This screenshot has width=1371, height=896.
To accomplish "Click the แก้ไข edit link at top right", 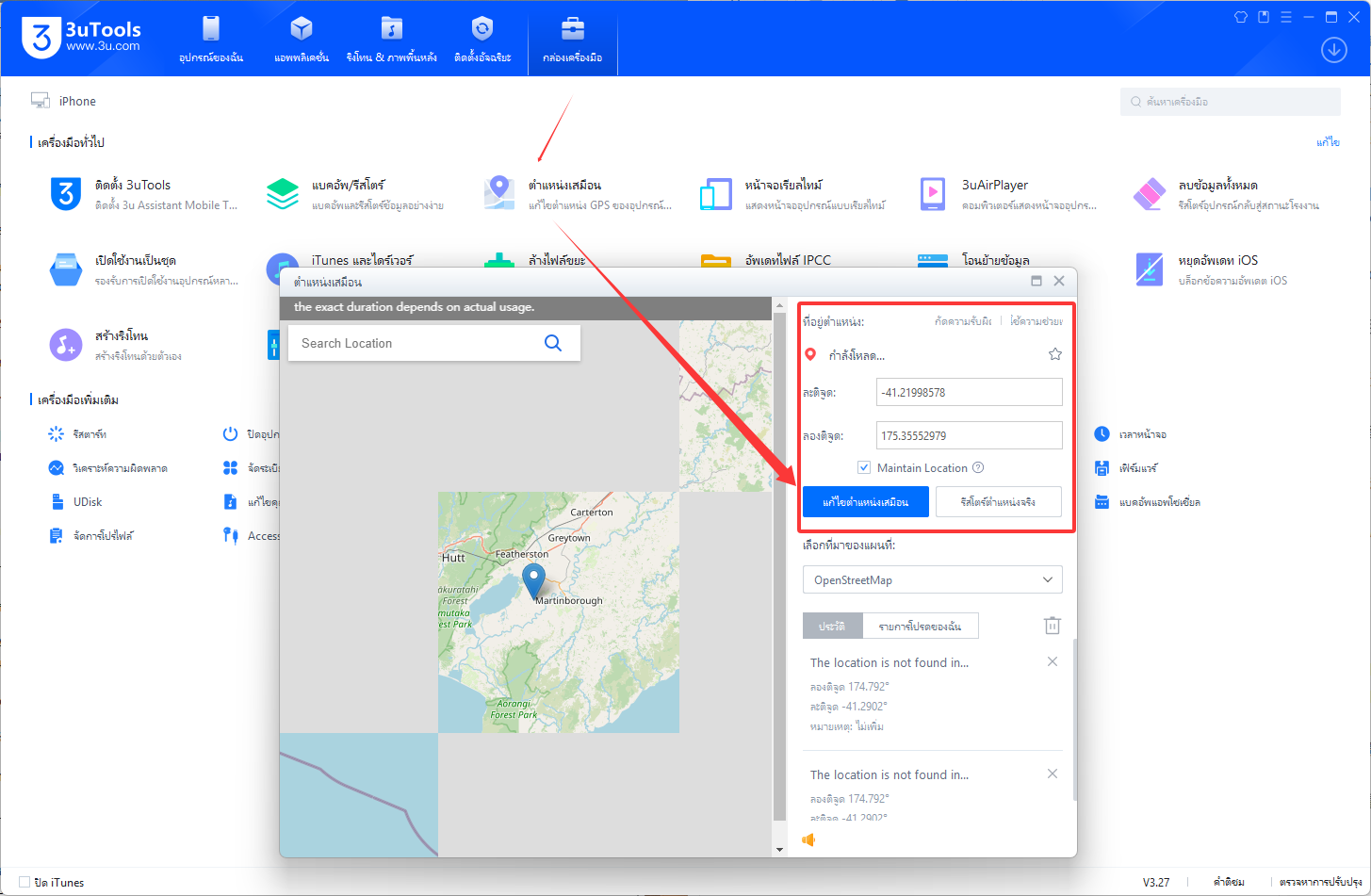I will [x=1328, y=142].
